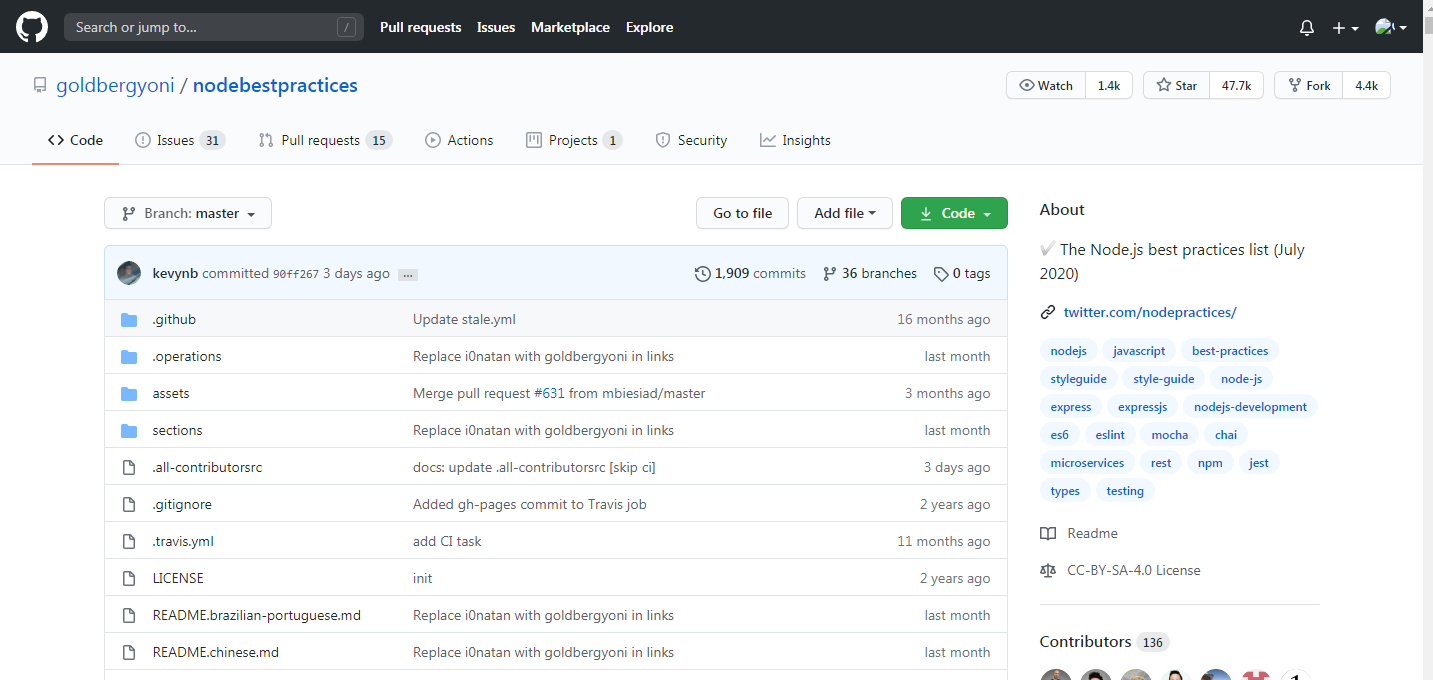
Task: Switch to the repository Issues tab
Action: click(x=180, y=140)
